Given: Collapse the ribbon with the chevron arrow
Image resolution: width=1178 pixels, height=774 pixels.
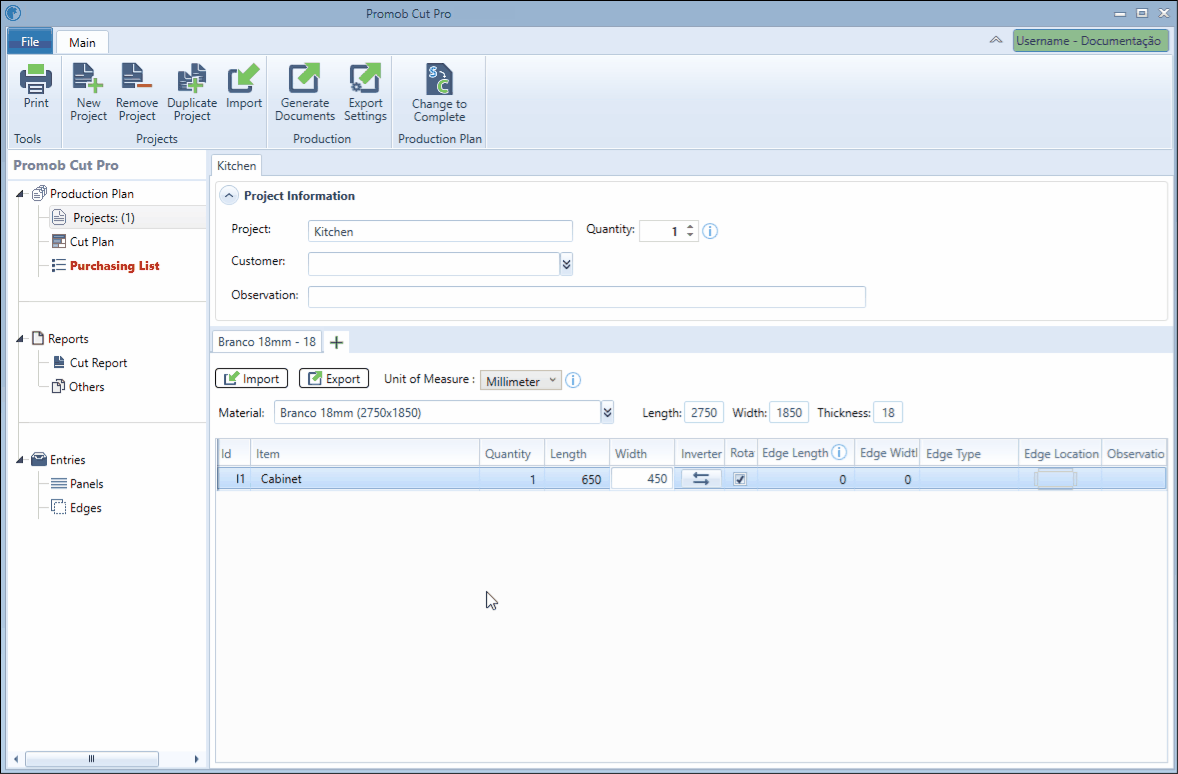Looking at the screenshot, I should 995,40.
